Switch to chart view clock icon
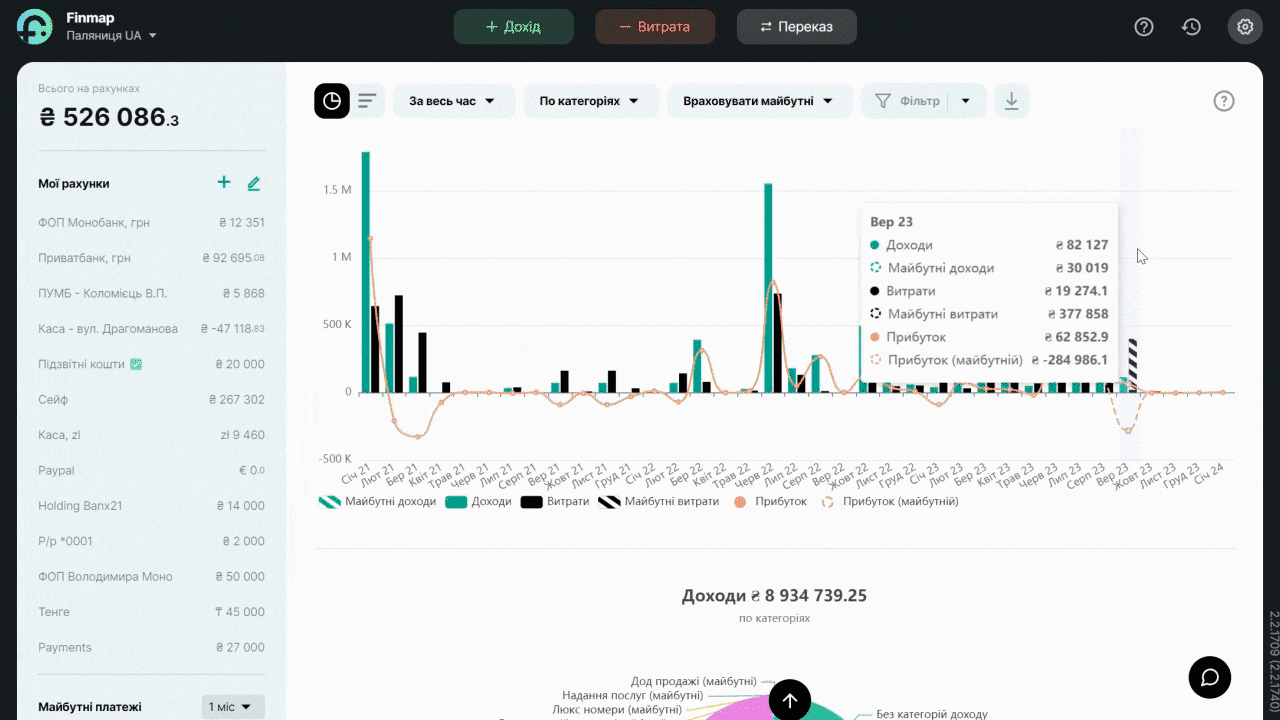Viewport: 1280px width, 720px height. [332, 101]
